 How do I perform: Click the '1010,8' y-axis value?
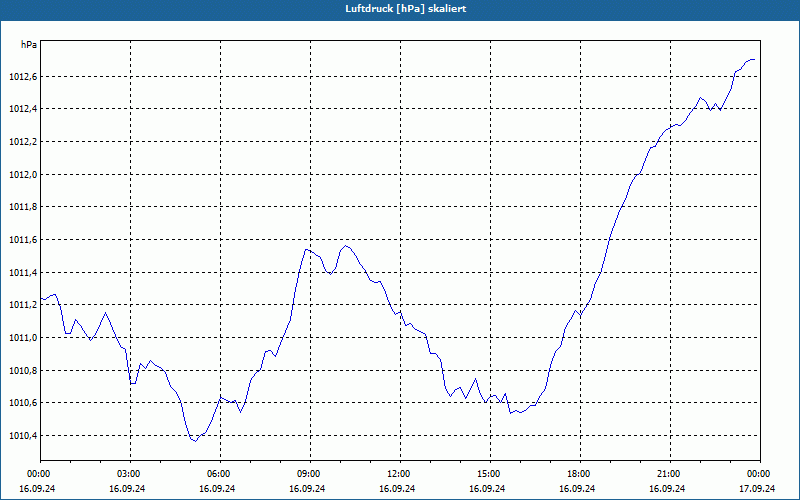click(x=23, y=370)
